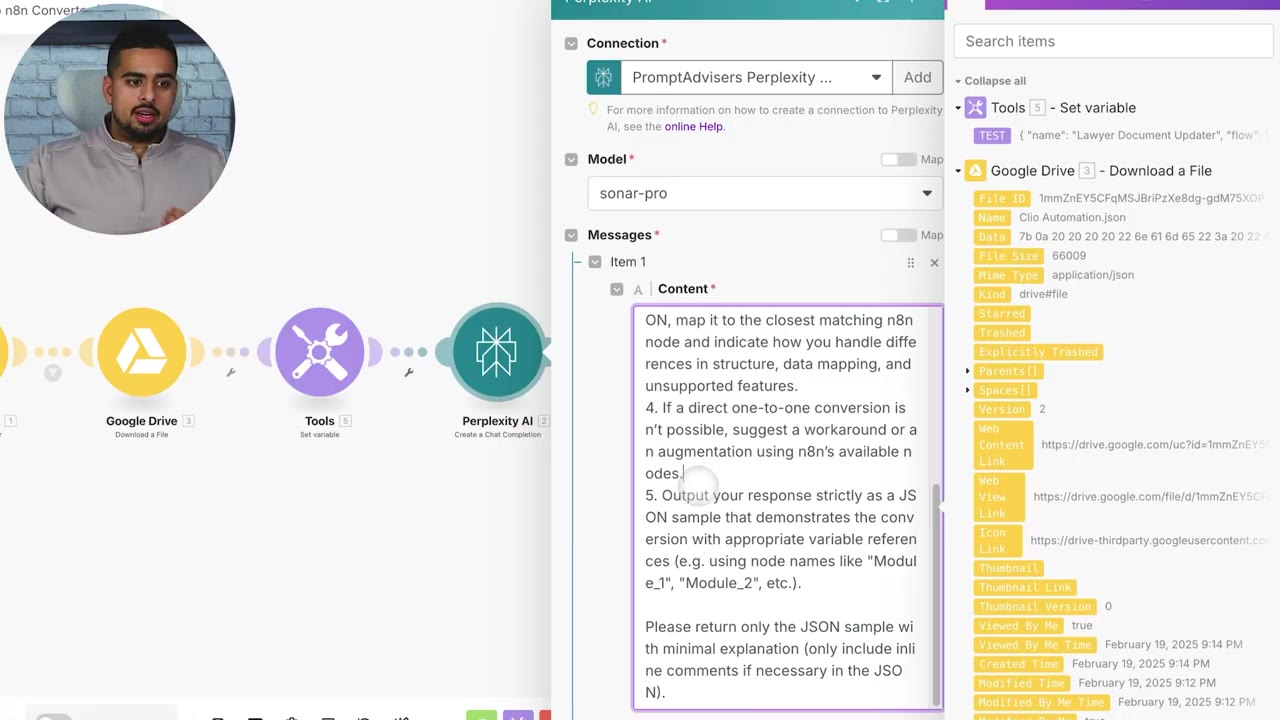The width and height of the screenshot is (1280, 720).
Task: Click the Tools icon in the items list
Action: click(975, 108)
